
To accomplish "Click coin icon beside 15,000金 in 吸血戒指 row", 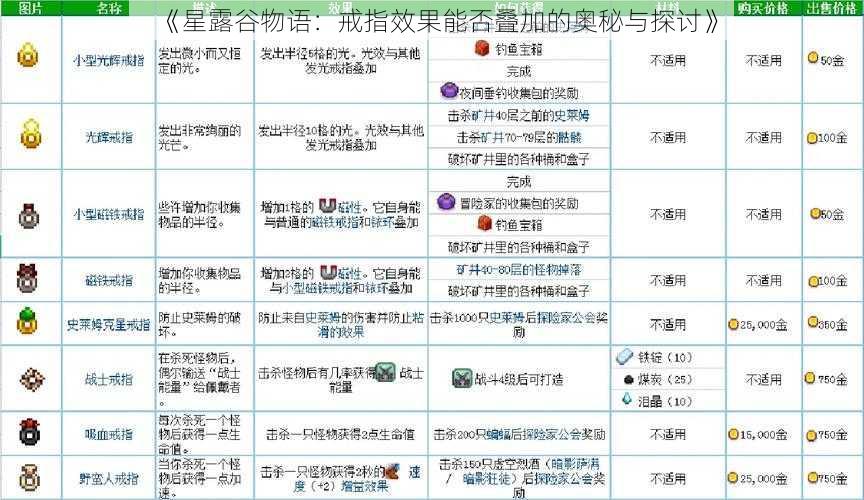I will point(733,434).
